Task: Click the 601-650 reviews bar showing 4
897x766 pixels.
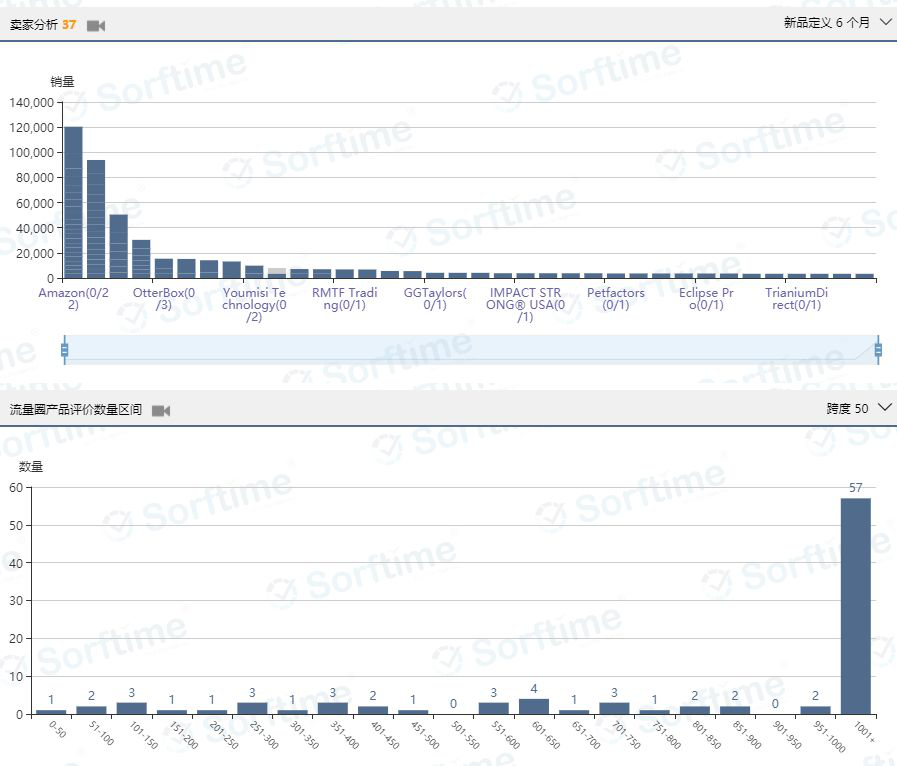Action: coord(533,706)
